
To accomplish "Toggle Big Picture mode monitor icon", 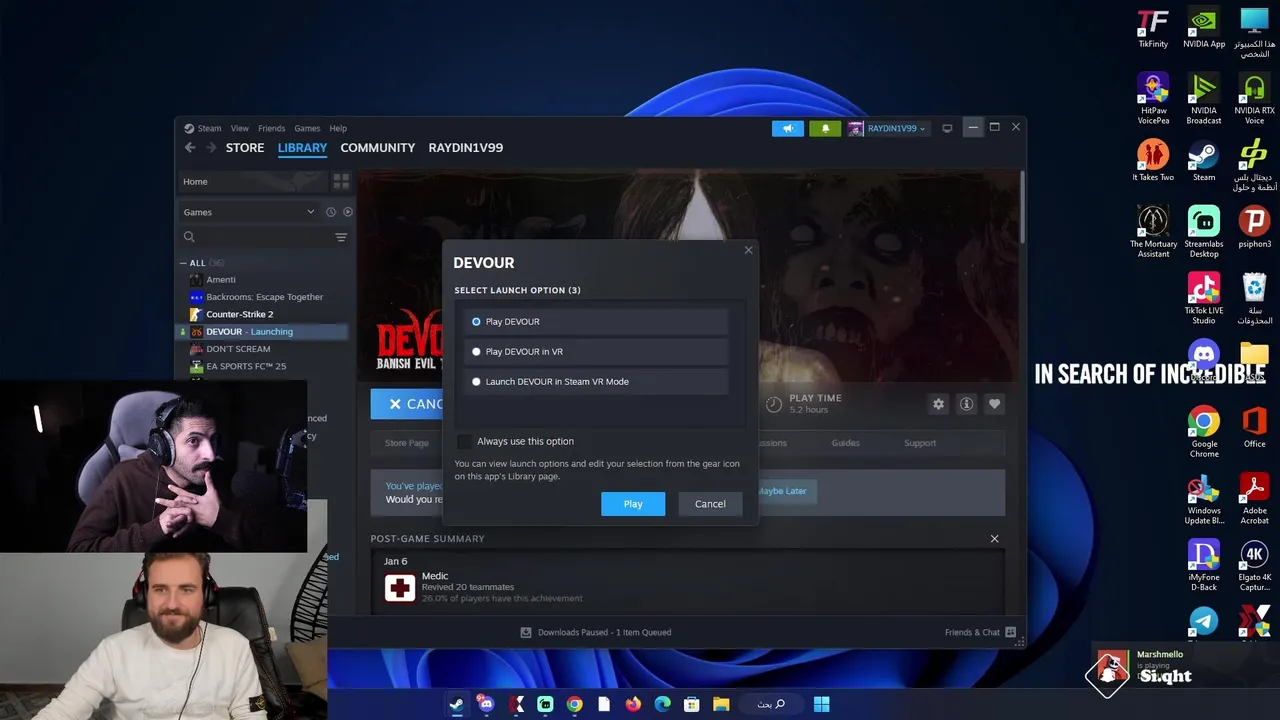I will click(x=947, y=128).
